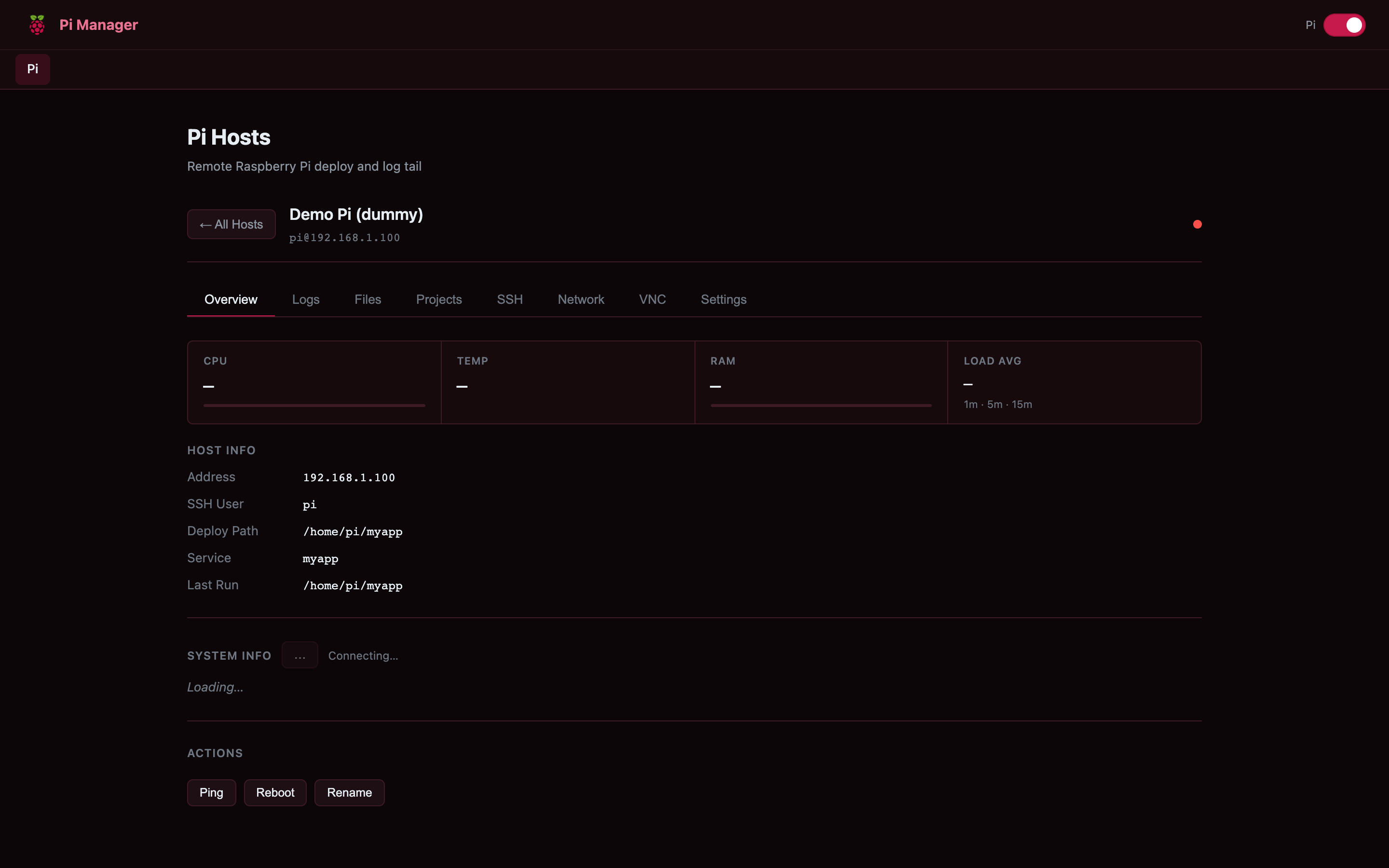1389x868 pixels.
Task: Toggle the Pi switch off
Action: click(x=1344, y=25)
